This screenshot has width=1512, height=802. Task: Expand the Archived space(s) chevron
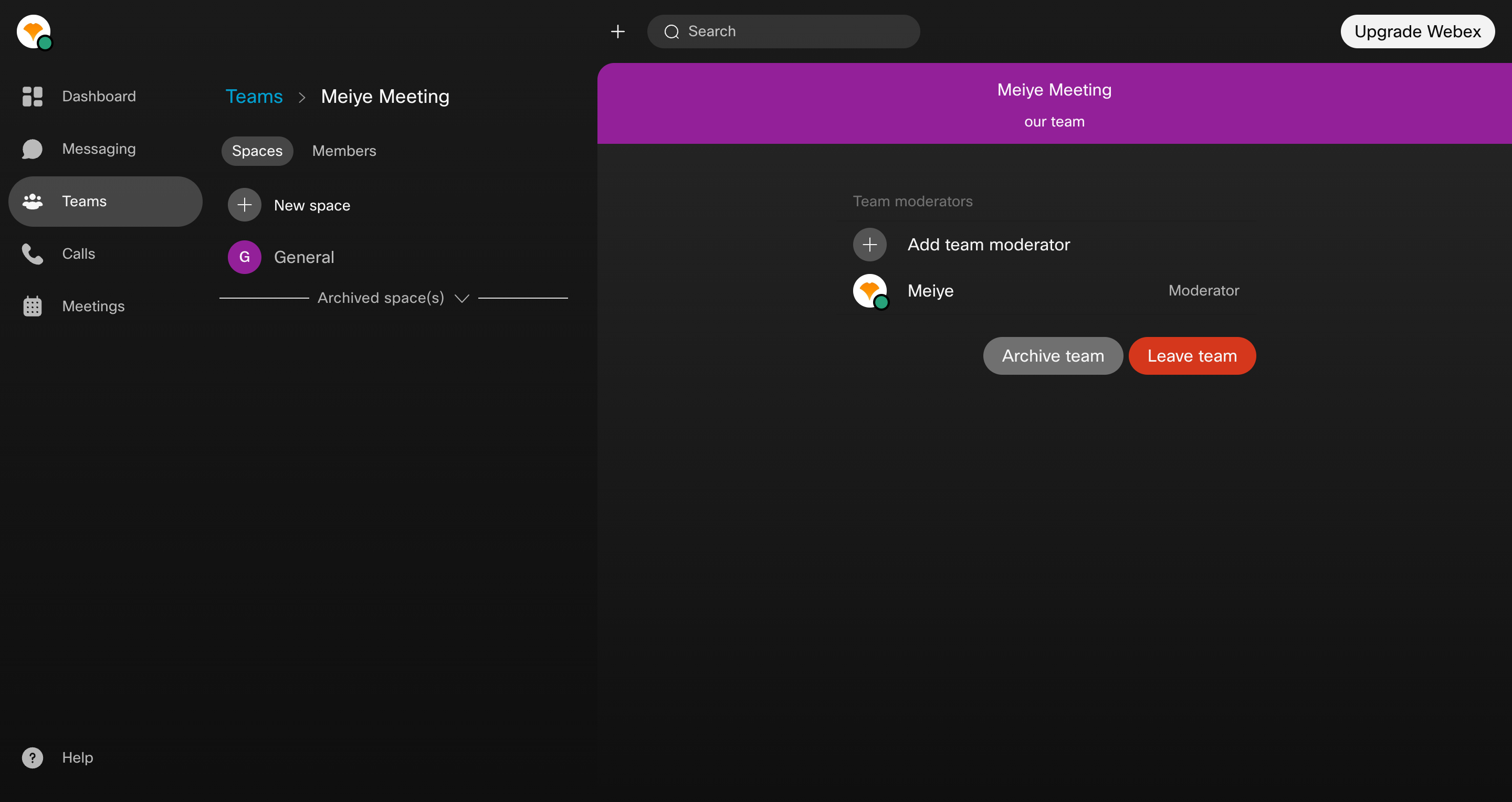[x=462, y=298]
